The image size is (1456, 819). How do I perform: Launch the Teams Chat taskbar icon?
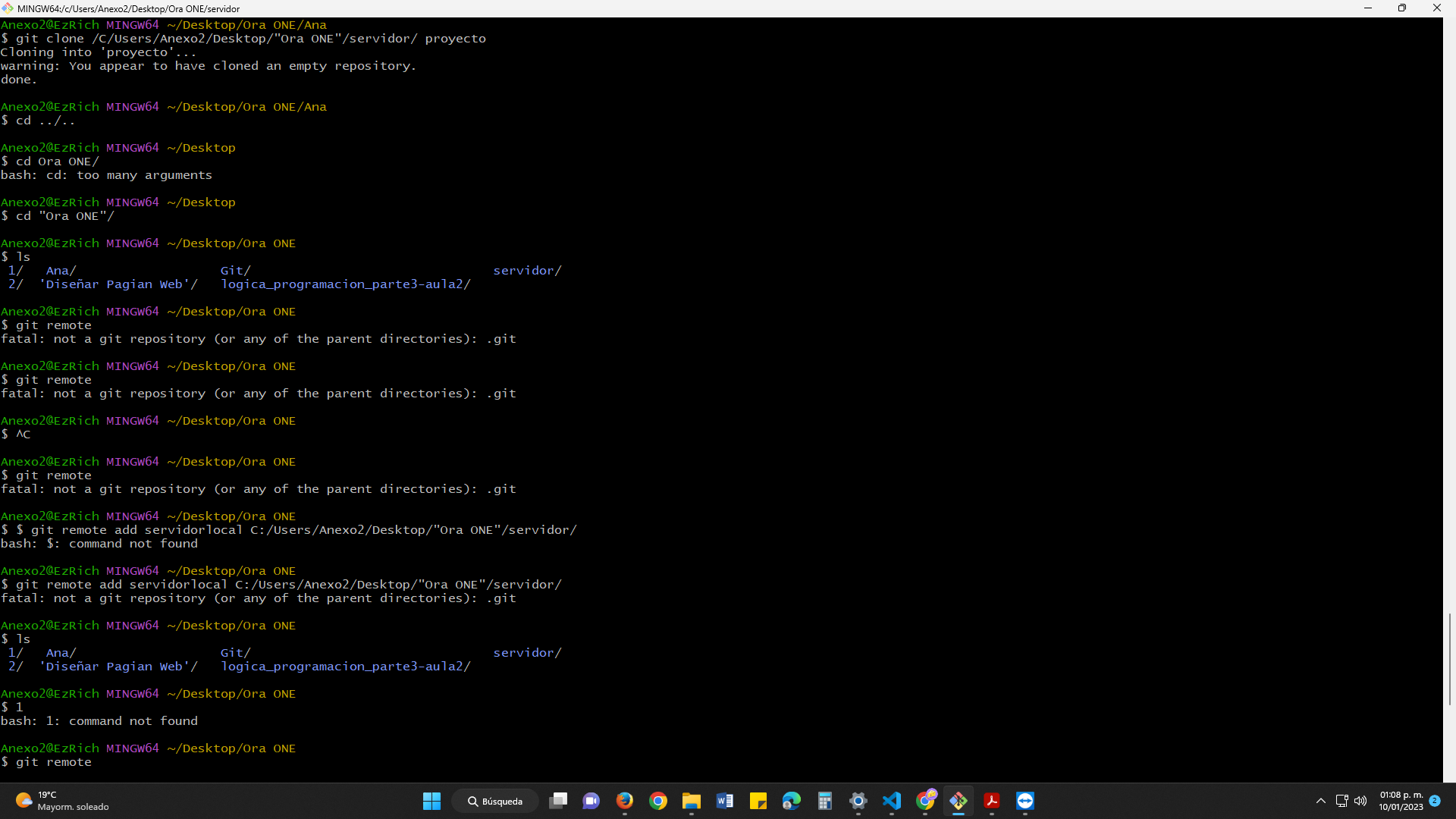(x=591, y=801)
